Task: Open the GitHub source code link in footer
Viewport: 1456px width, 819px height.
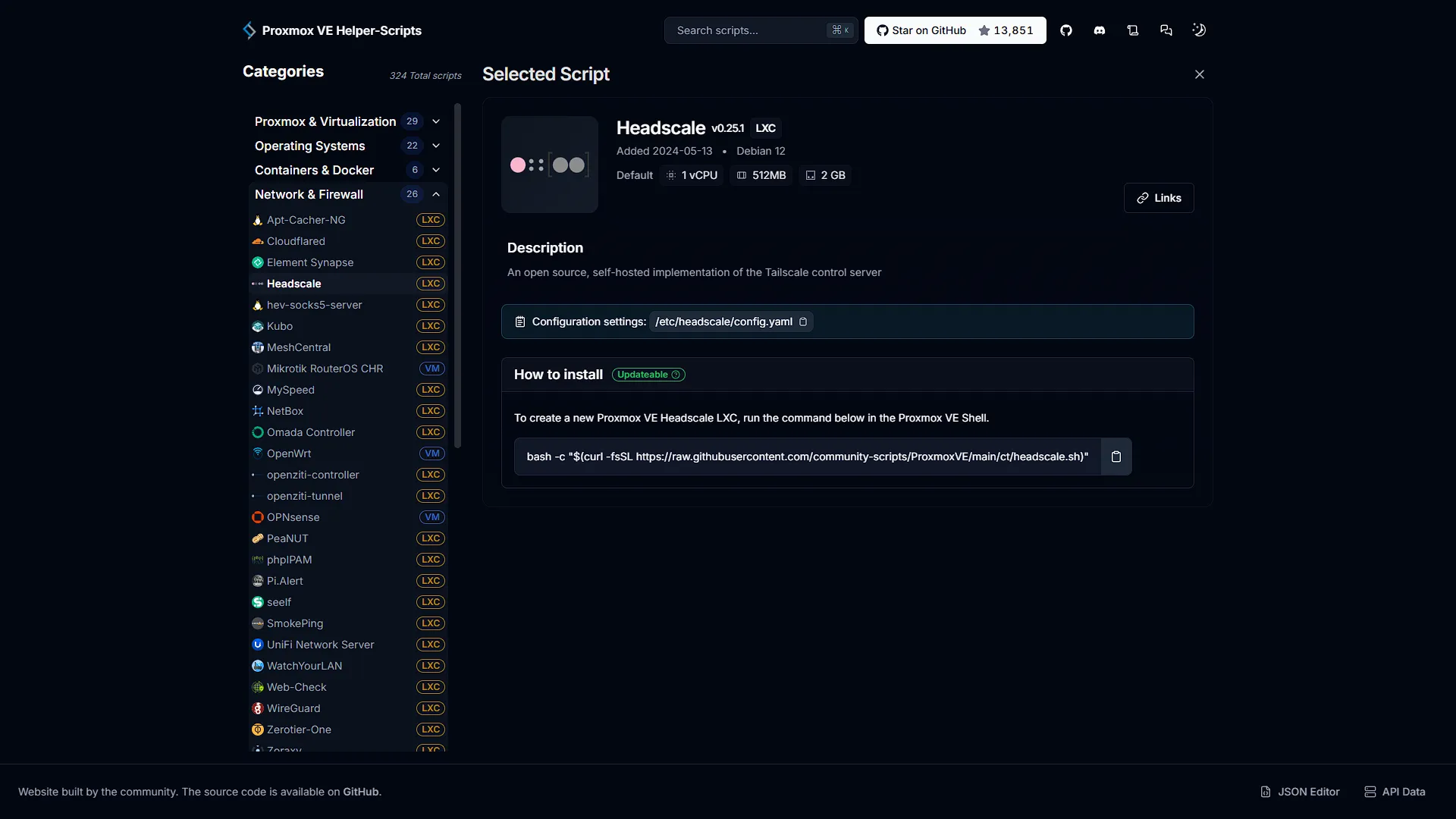Action: [x=361, y=792]
